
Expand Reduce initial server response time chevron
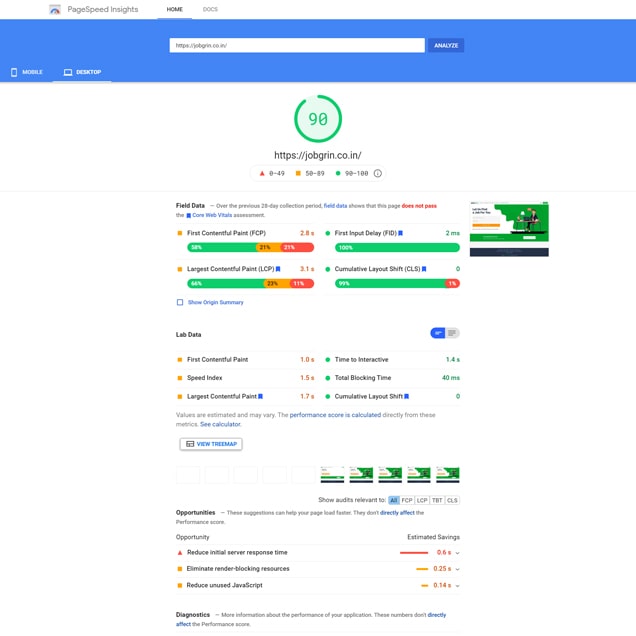coord(458,553)
